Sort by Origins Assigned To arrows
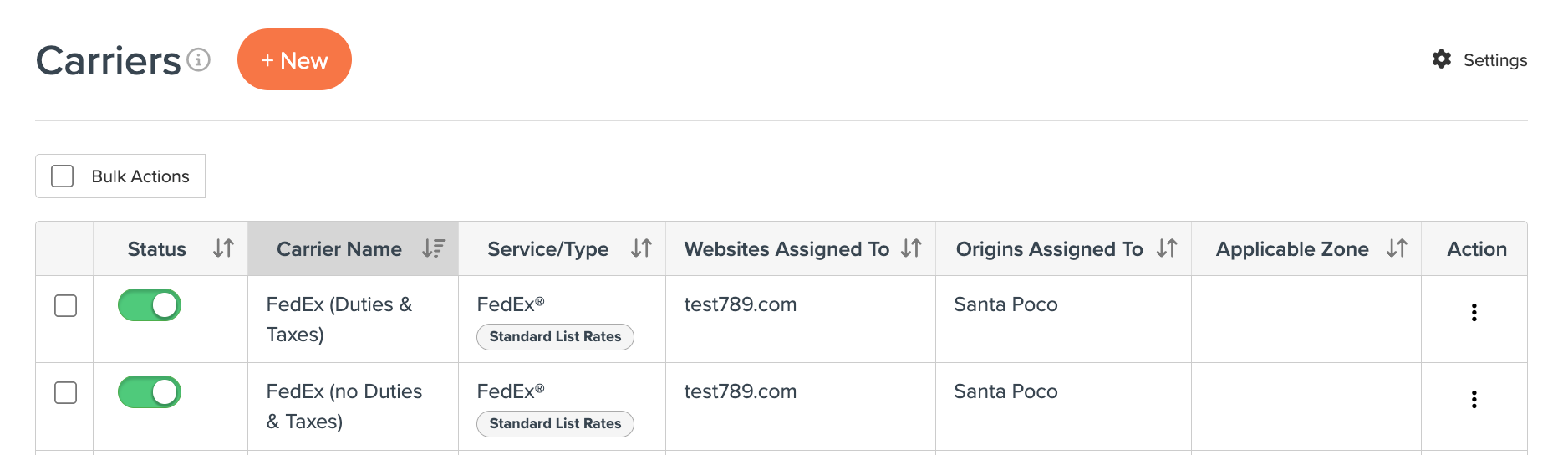Image resolution: width=1568 pixels, height=455 pixels. (1167, 248)
